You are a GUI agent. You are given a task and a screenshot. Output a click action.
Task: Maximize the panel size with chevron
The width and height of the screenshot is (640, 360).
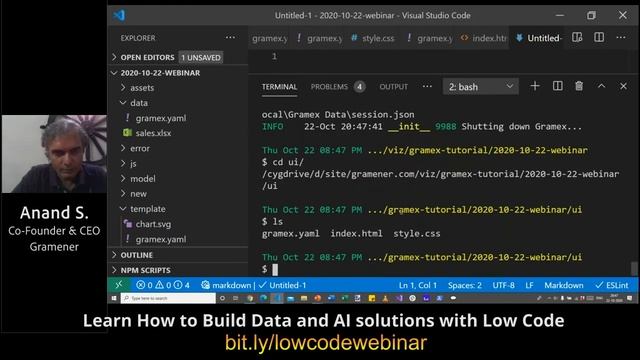[601, 86]
